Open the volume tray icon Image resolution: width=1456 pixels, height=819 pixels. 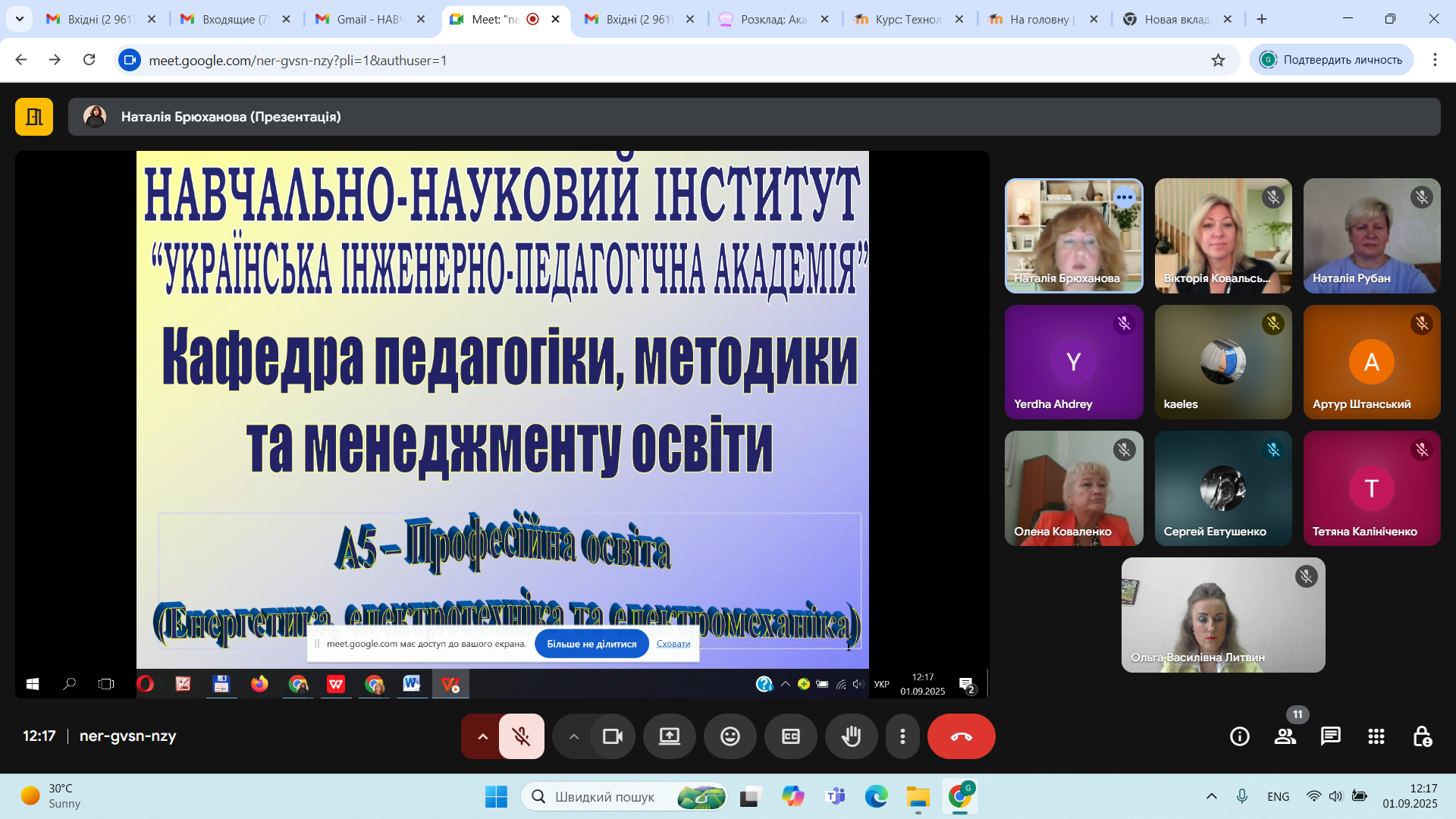coord(1336,796)
